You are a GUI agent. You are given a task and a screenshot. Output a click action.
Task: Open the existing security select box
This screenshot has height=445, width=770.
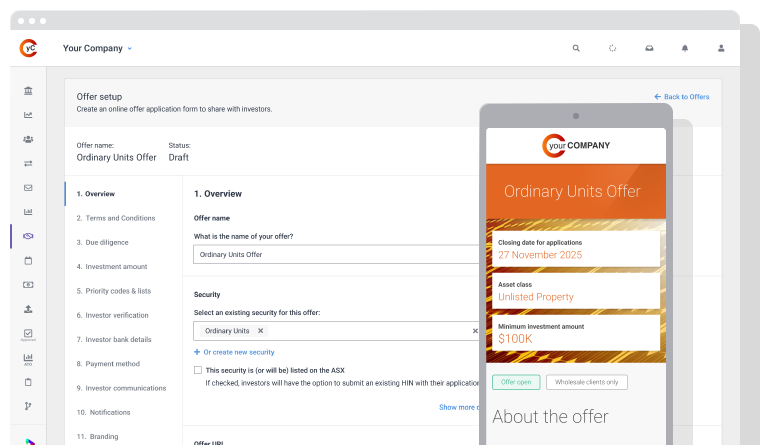tap(336, 331)
